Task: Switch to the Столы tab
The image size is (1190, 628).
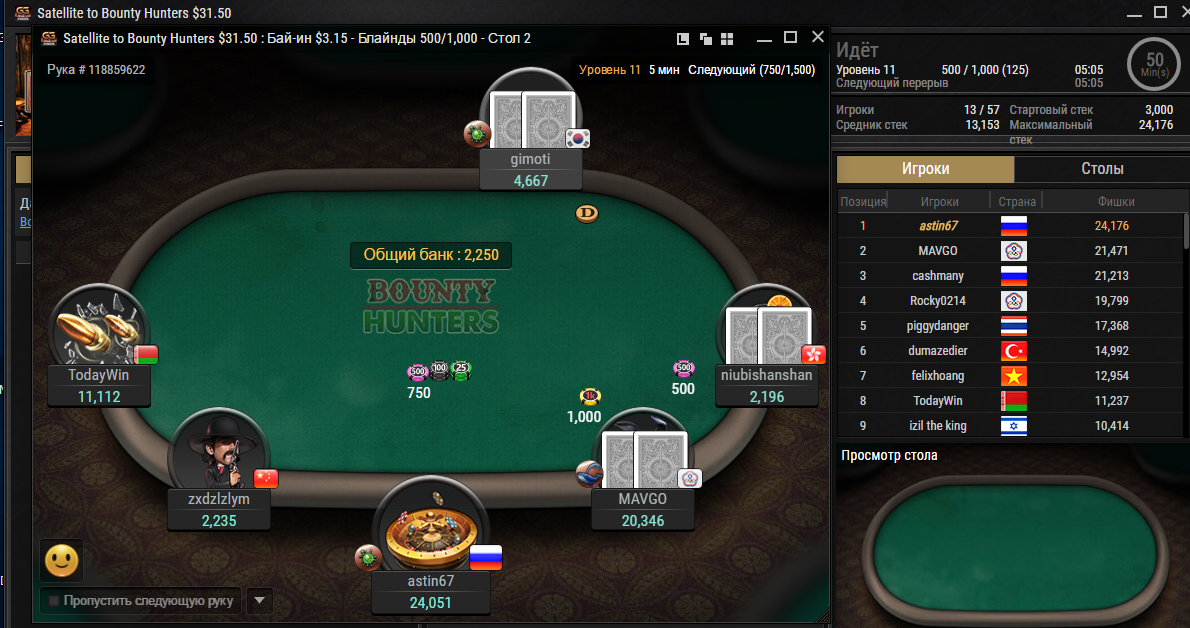Action: click(1102, 169)
